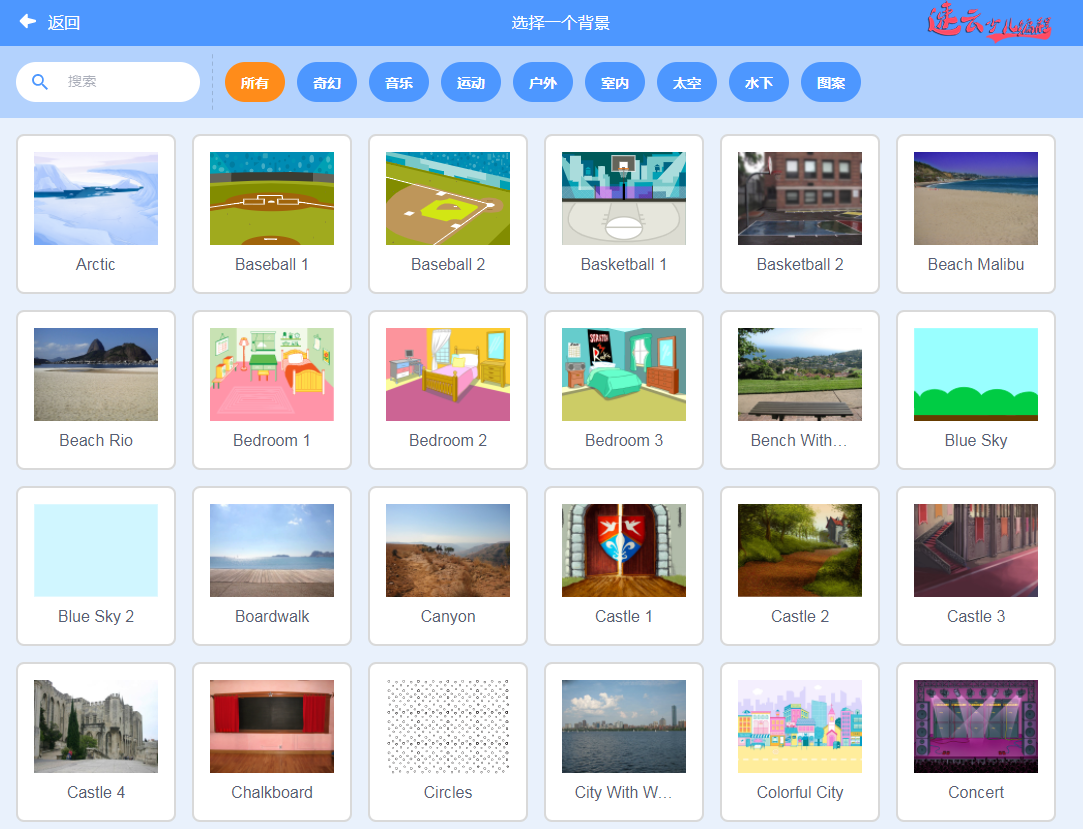Click the search magnifier icon
This screenshot has height=829, width=1083.
[40, 82]
